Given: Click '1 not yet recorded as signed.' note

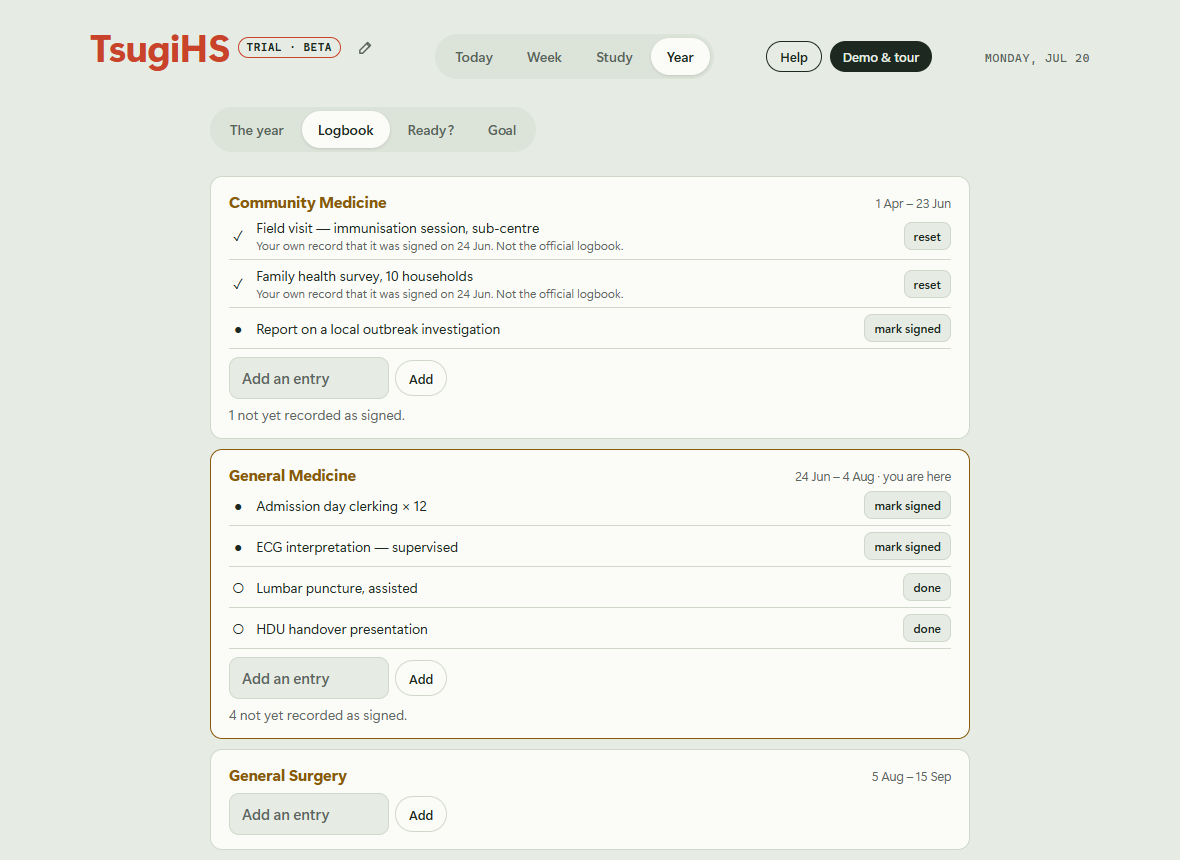Looking at the screenshot, I should click(x=317, y=415).
